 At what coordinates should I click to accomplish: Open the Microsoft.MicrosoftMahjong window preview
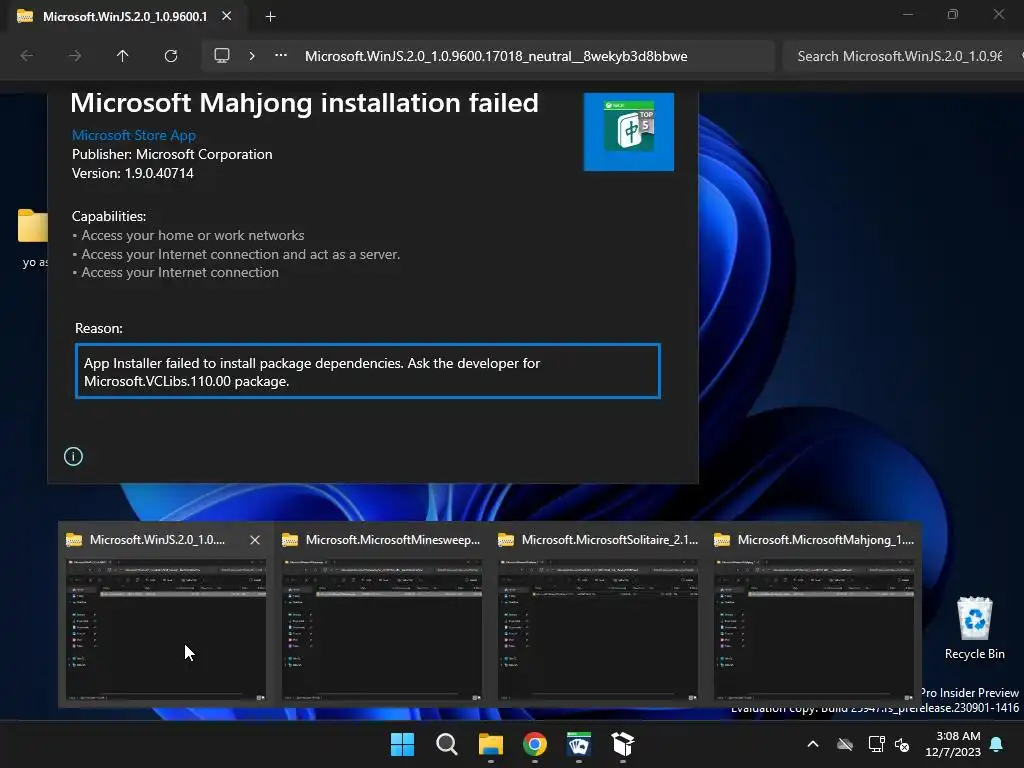[814, 630]
